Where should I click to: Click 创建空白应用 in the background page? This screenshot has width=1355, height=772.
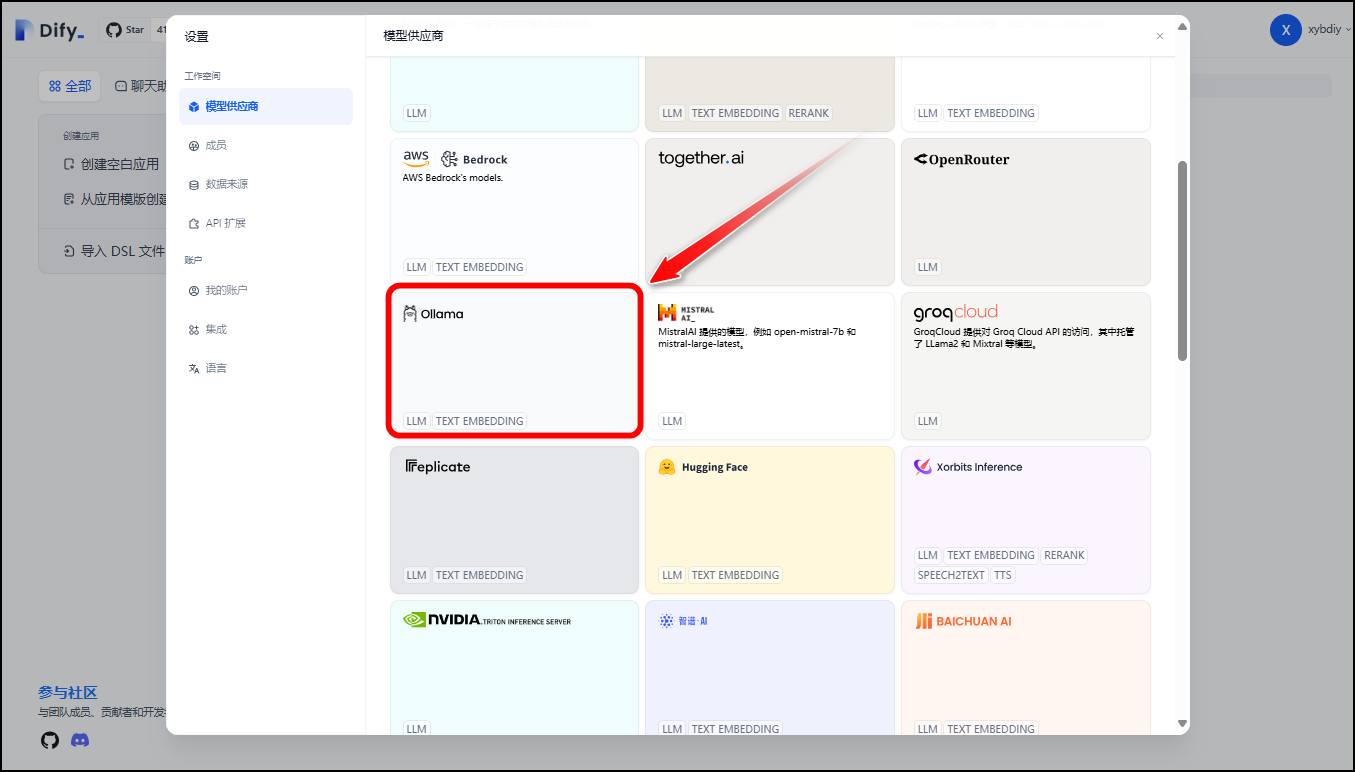[x=111, y=164]
